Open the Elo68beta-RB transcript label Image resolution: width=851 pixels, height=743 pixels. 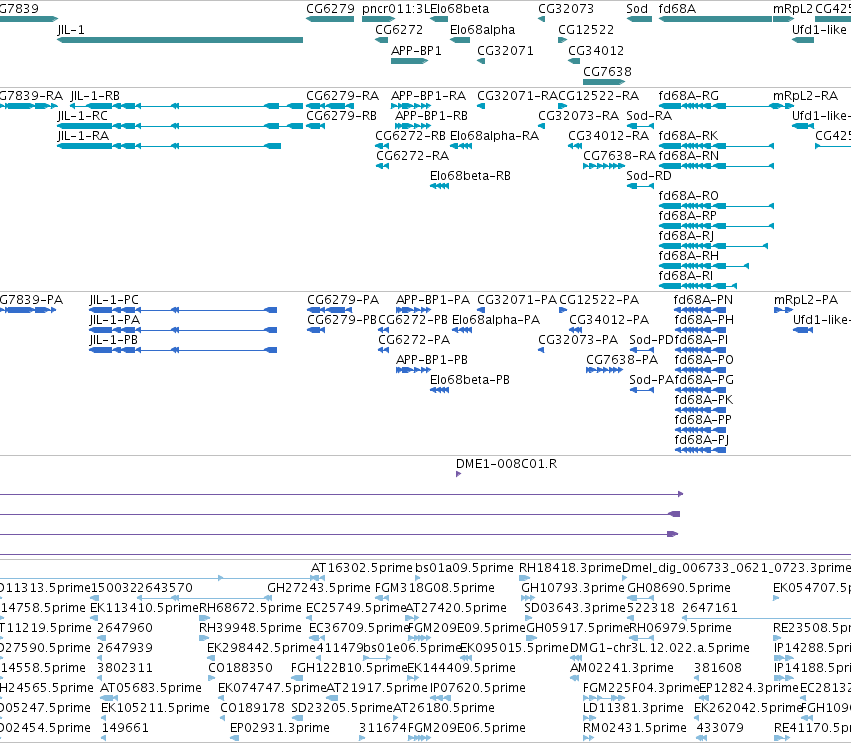pyautogui.click(x=470, y=176)
